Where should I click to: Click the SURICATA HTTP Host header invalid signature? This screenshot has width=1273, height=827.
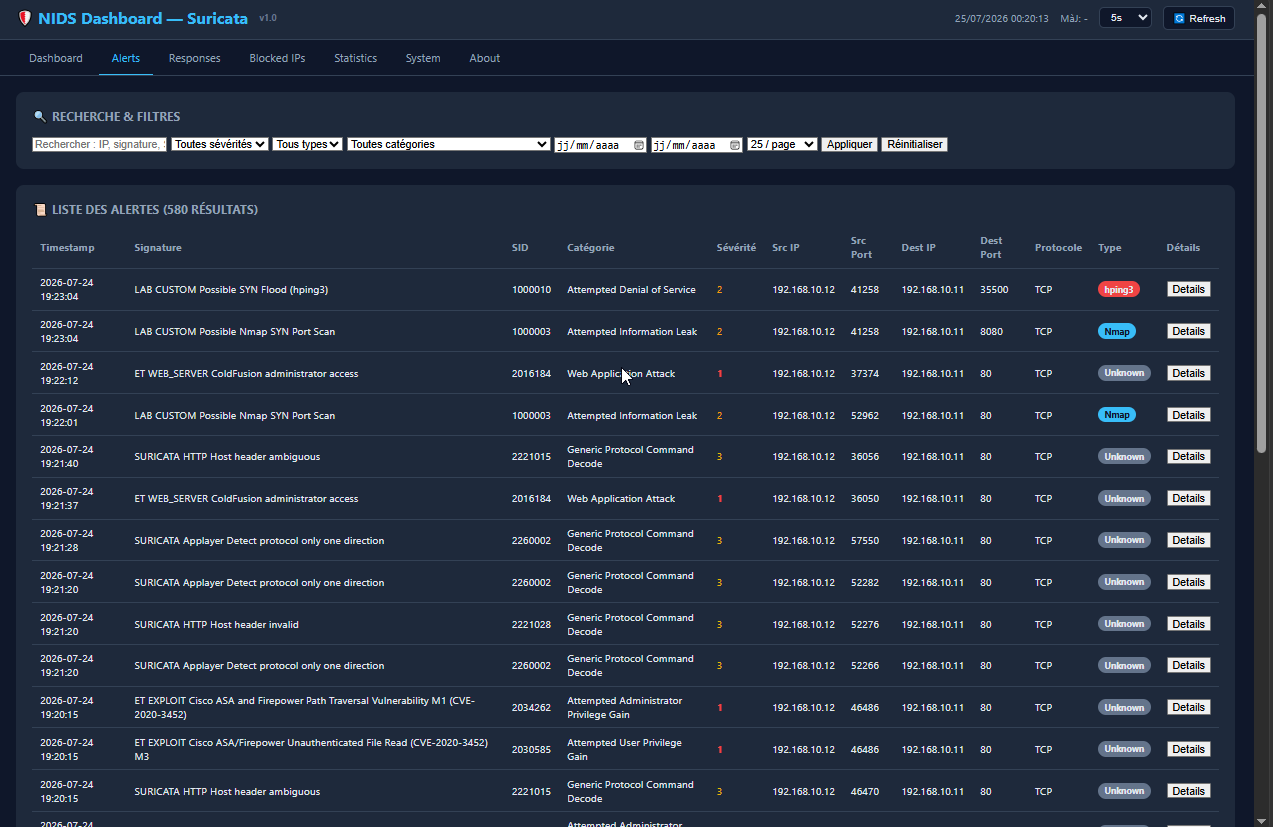point(217,624)
